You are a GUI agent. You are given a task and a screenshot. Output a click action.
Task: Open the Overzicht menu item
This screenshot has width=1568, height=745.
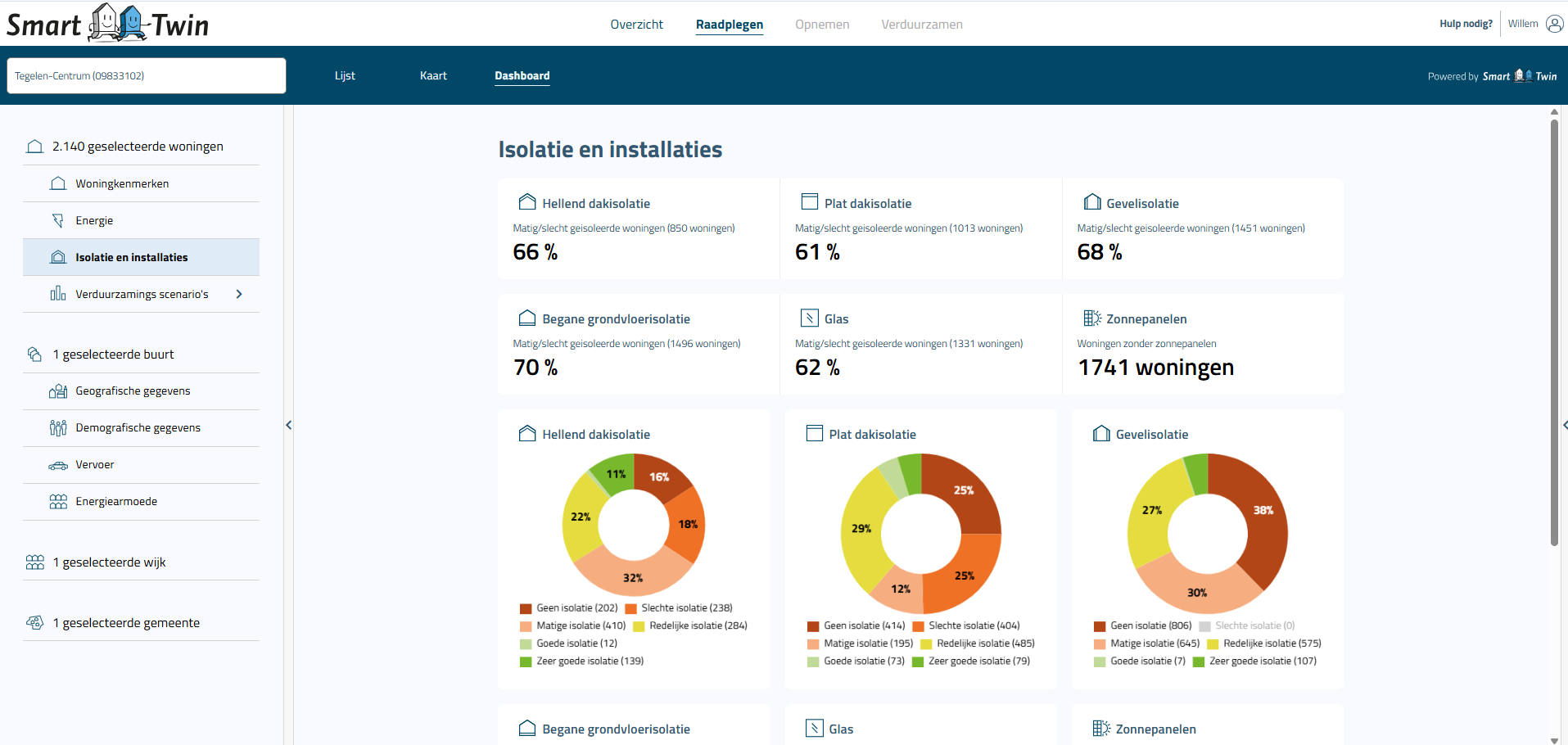click(636, 25)
